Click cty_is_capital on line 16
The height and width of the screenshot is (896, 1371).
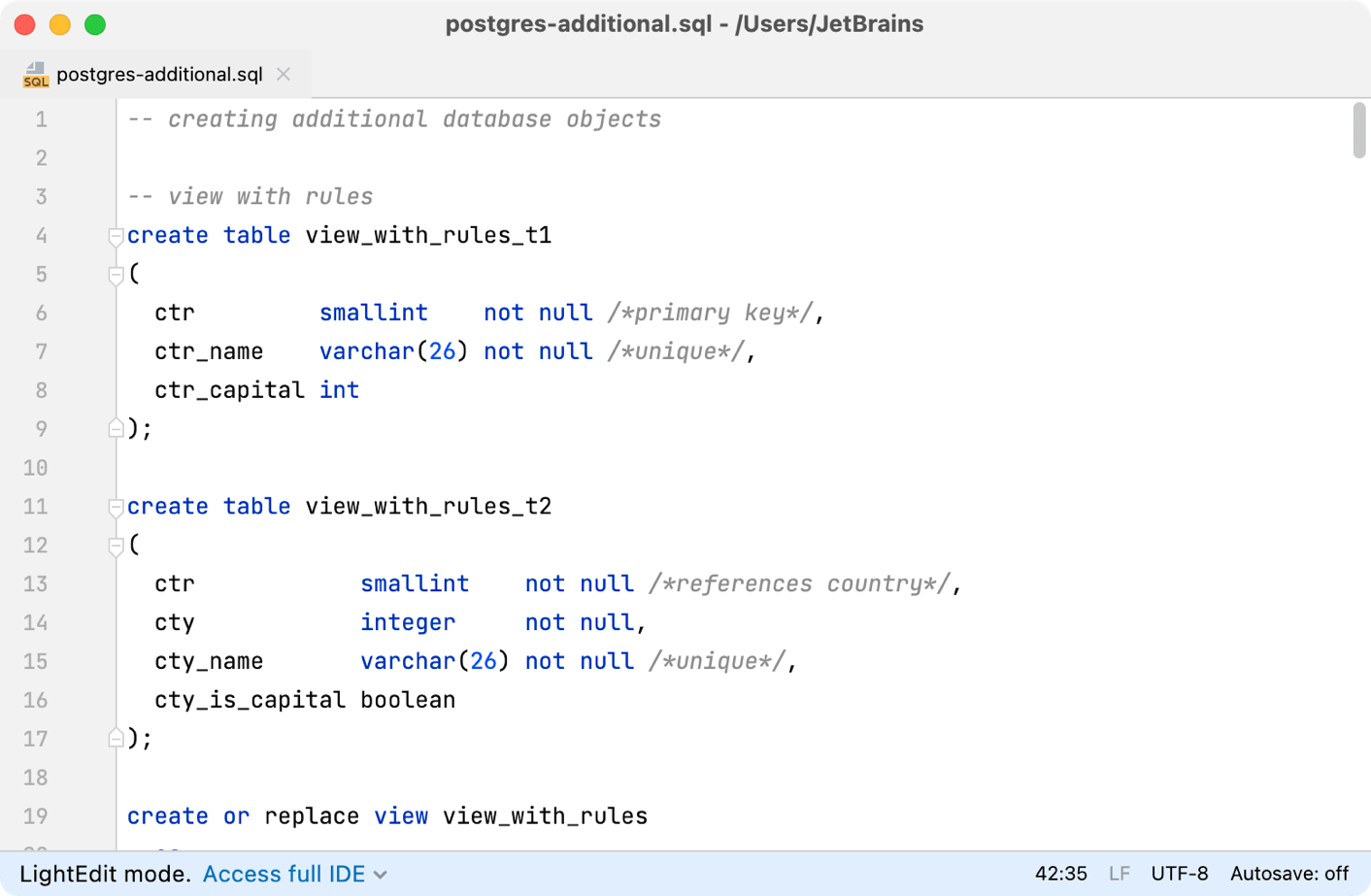pos(250,700)
